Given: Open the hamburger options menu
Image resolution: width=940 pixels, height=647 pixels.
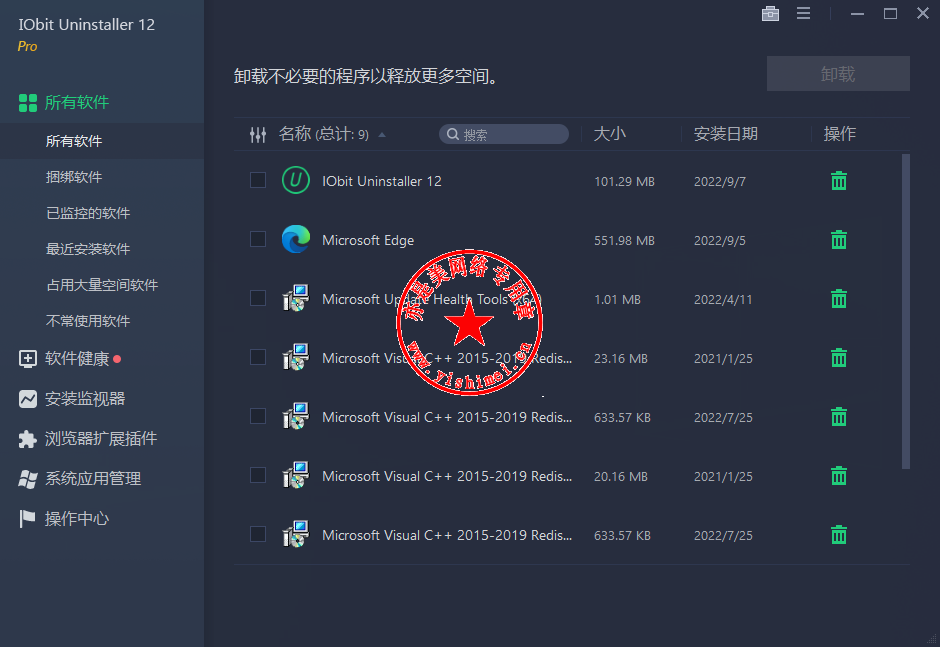Looking at the screenshot, I should pyautogui.click(x=803, y=13).
